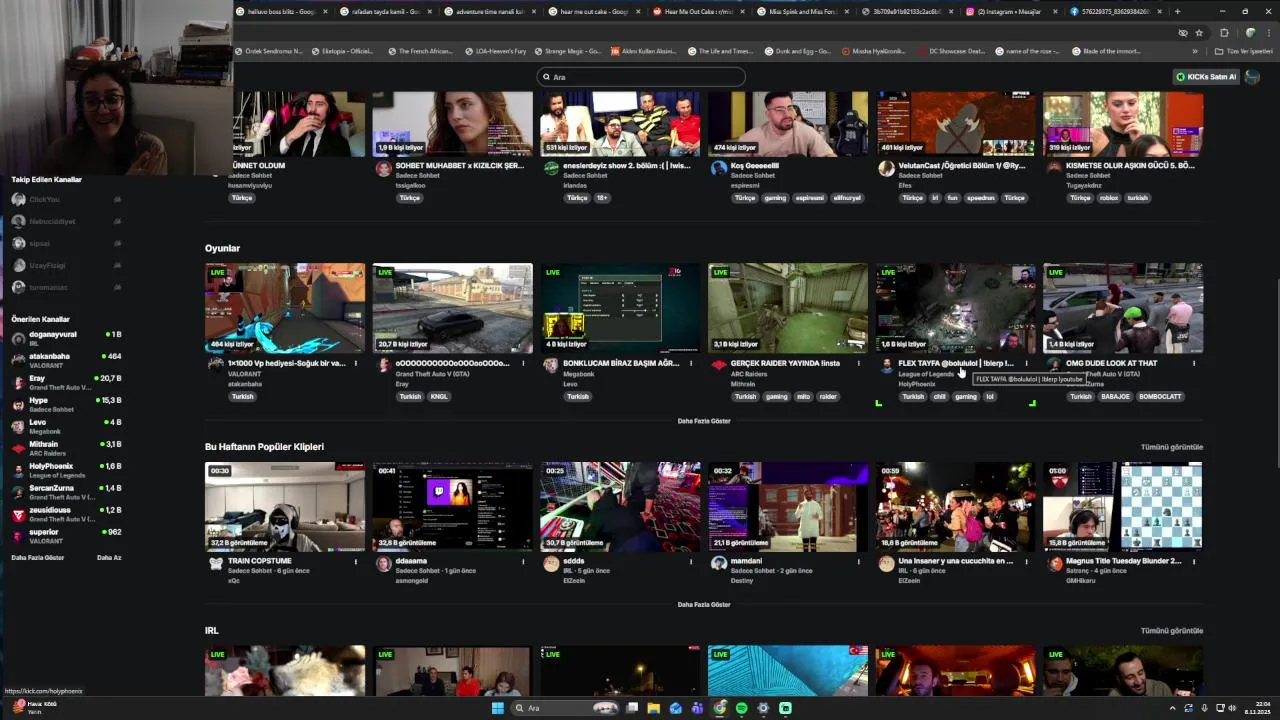The width and height of the screenshot is (1280, 720).
Task: Expand bookmarks bar overflow chevron
Action: 1194,51
